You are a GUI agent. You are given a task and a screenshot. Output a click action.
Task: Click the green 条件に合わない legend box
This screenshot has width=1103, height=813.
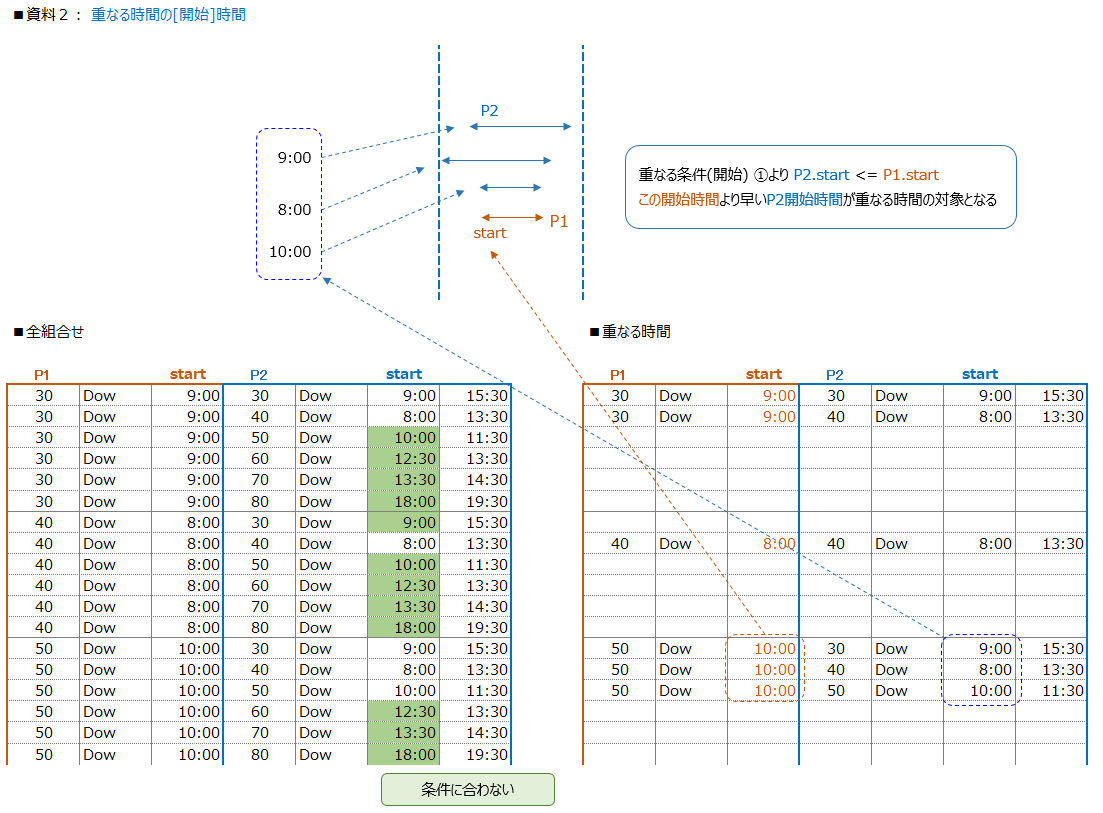[x=468, y=790]
